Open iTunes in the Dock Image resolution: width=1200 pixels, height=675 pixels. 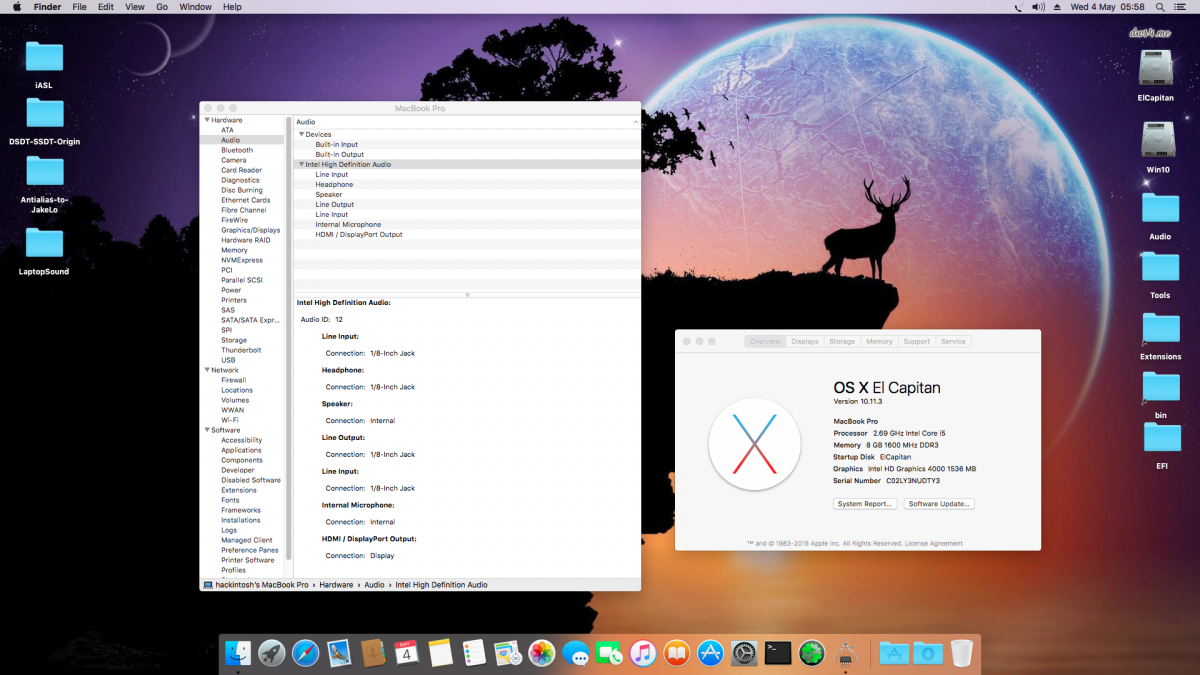[643, 654]
